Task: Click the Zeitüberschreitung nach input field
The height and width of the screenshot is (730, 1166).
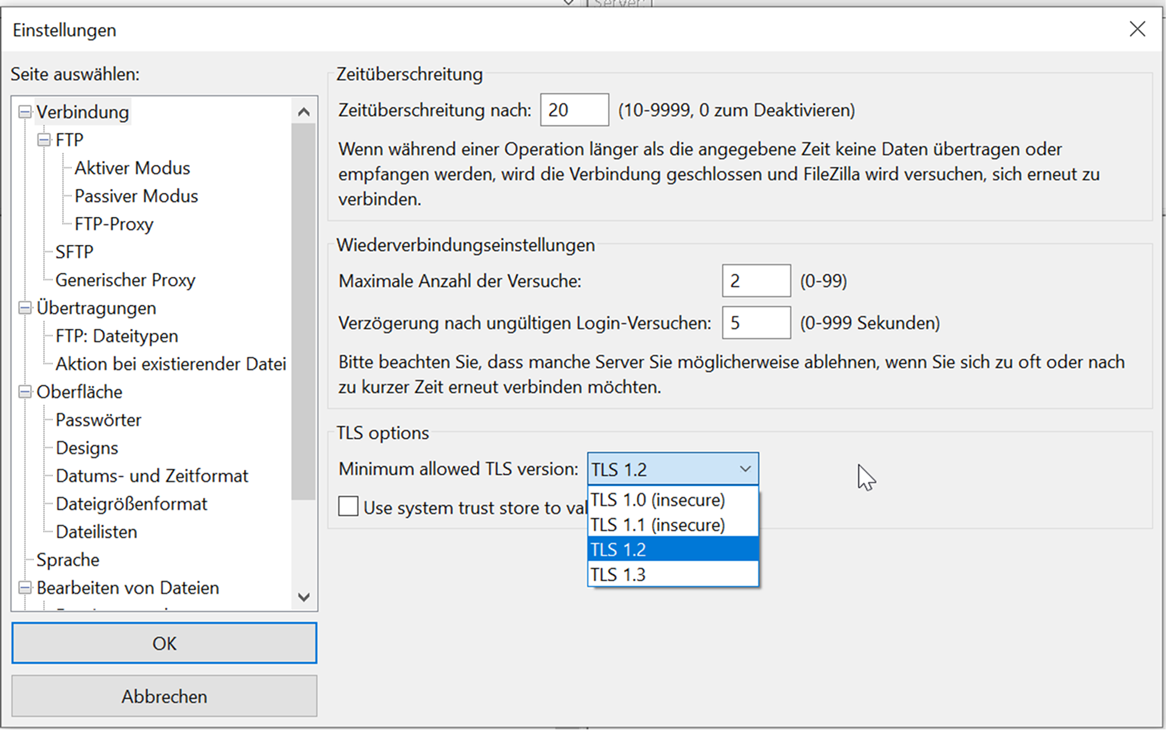Action: coord(574,110)
